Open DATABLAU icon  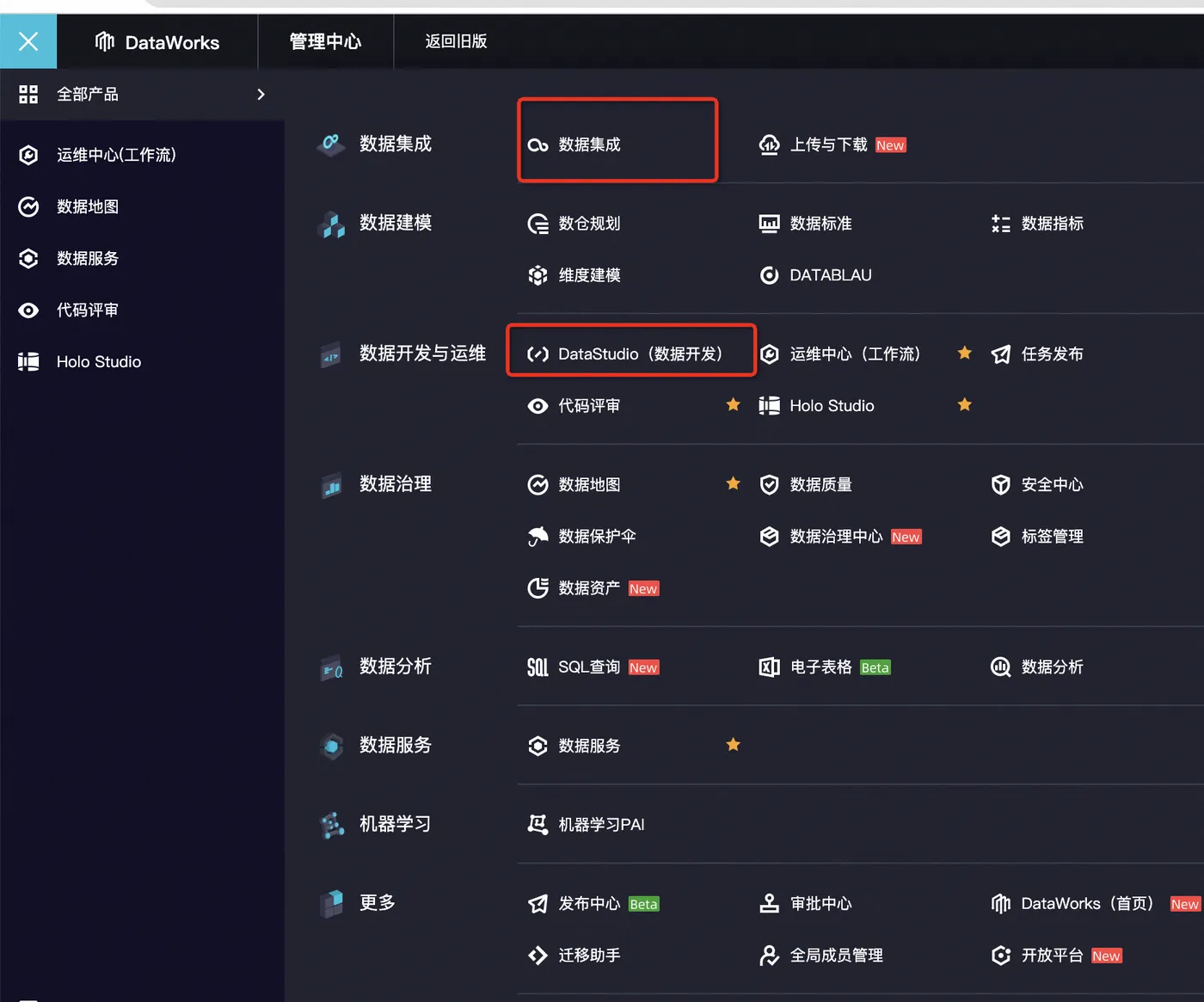pos(769,275)
